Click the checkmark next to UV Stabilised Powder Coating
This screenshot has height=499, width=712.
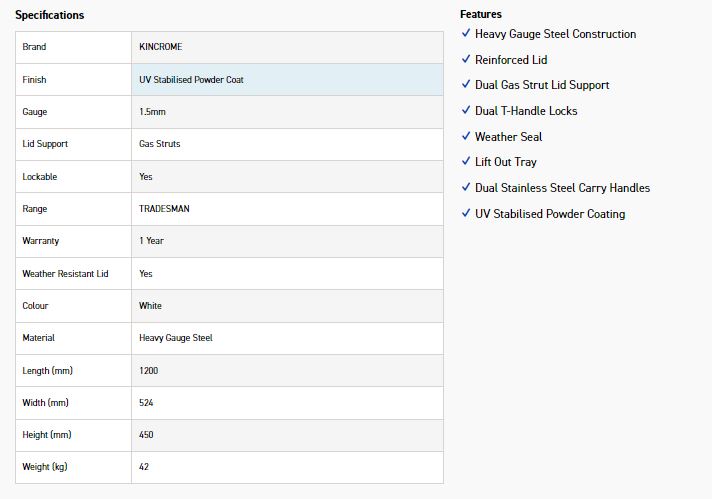[x=466, y=213]
